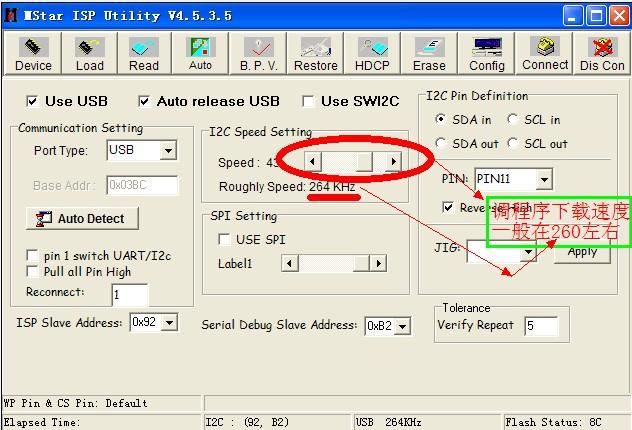632x430 pixels.
Task: Select the SCL in radio button
Action: [x=513, y=119]
